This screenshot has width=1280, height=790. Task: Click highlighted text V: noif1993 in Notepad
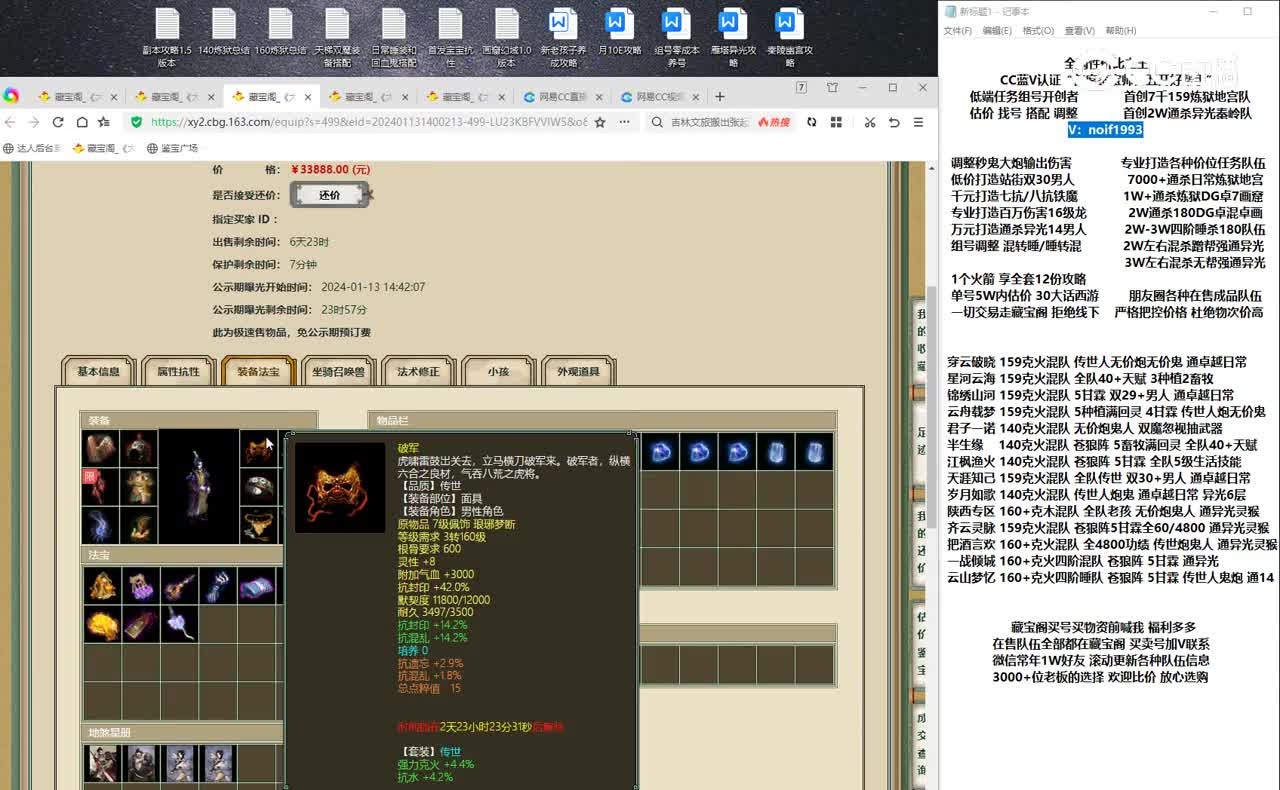[x=1105, y=130]
